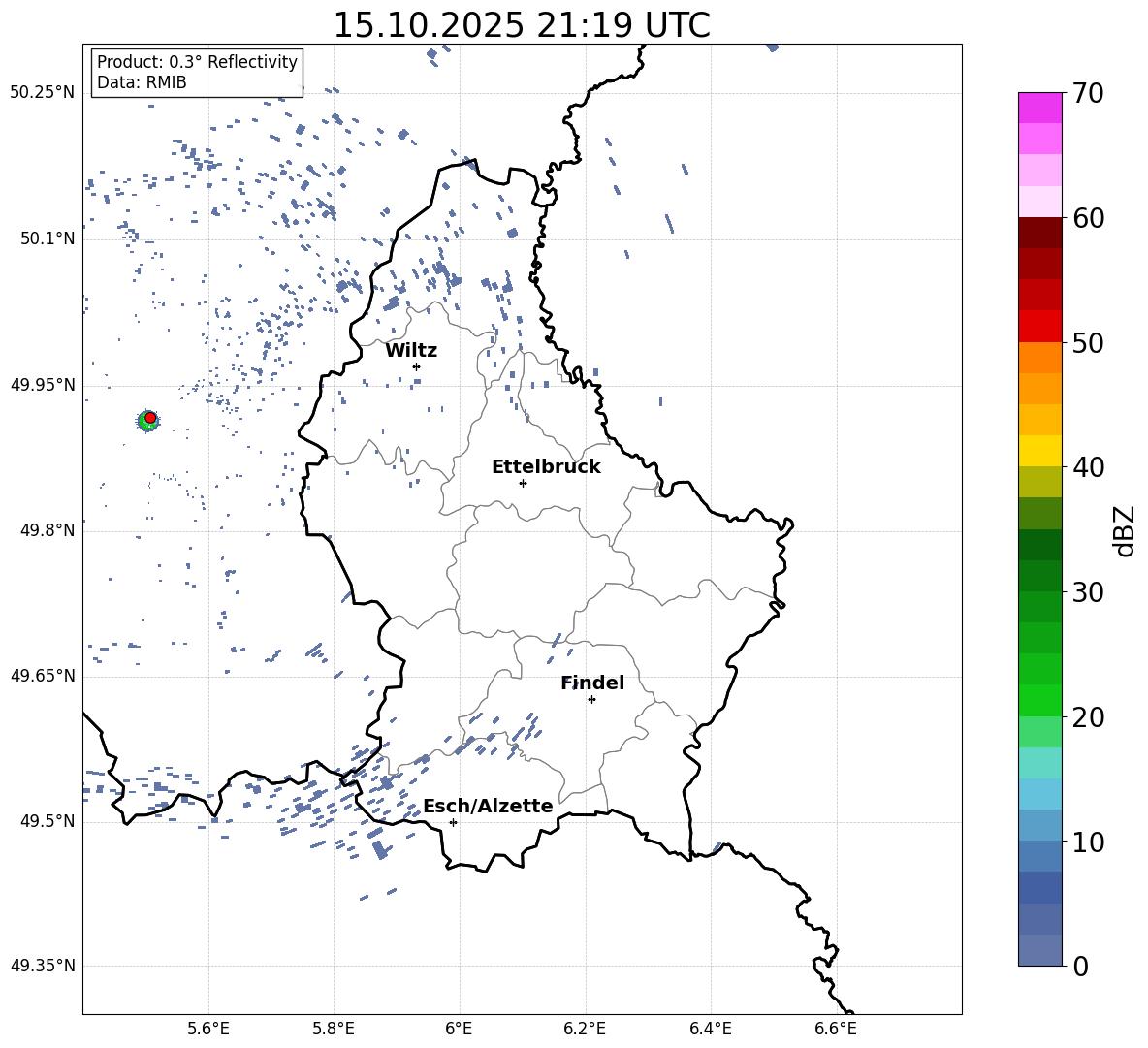
Task: Click the 6.4°E longitude label
Action: (710, 1029)
